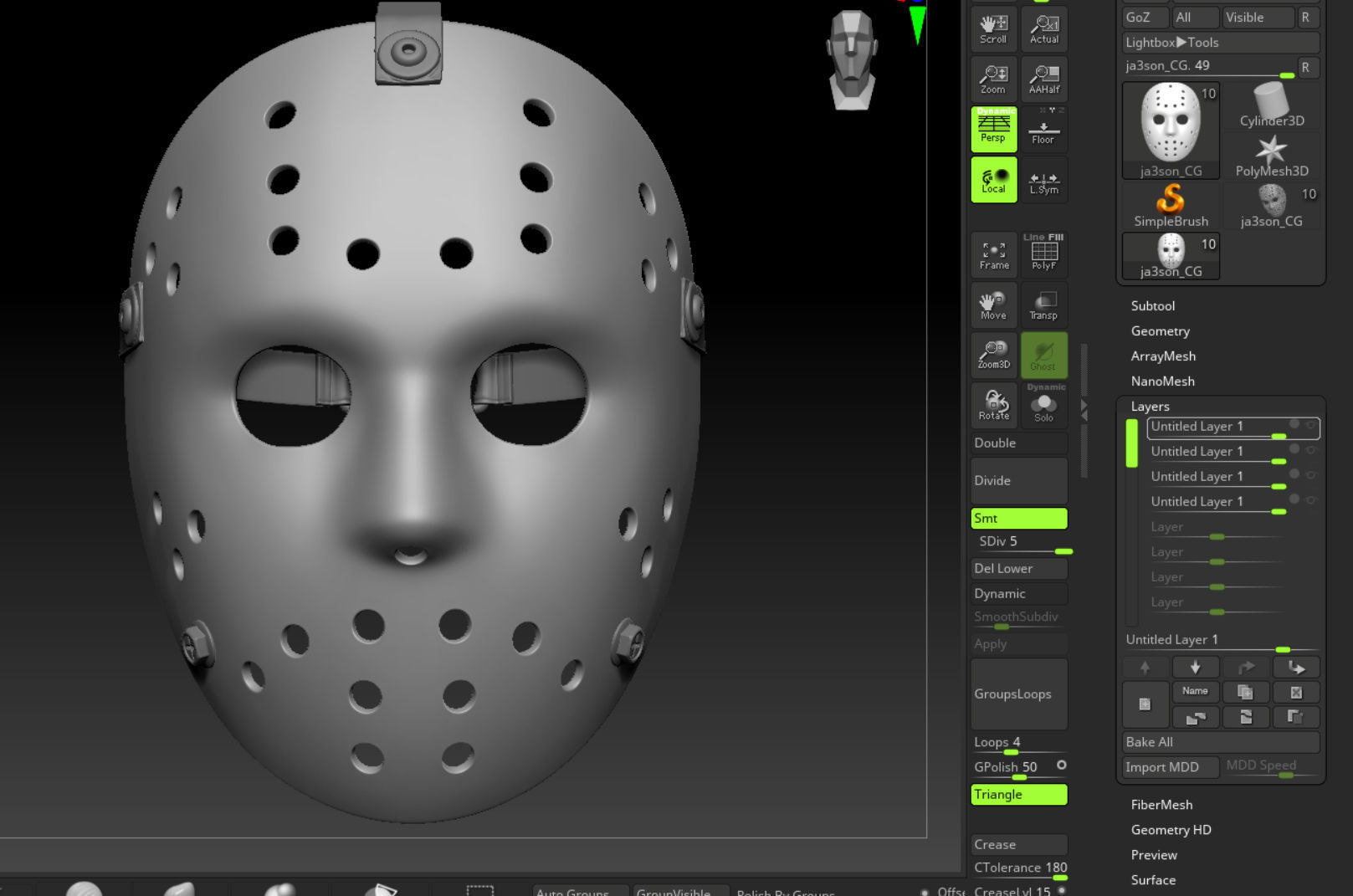Adjust the Loops 4 slider
Image resolution: width=1353 pixels, height=896 pixels.
coord(1018,744)
